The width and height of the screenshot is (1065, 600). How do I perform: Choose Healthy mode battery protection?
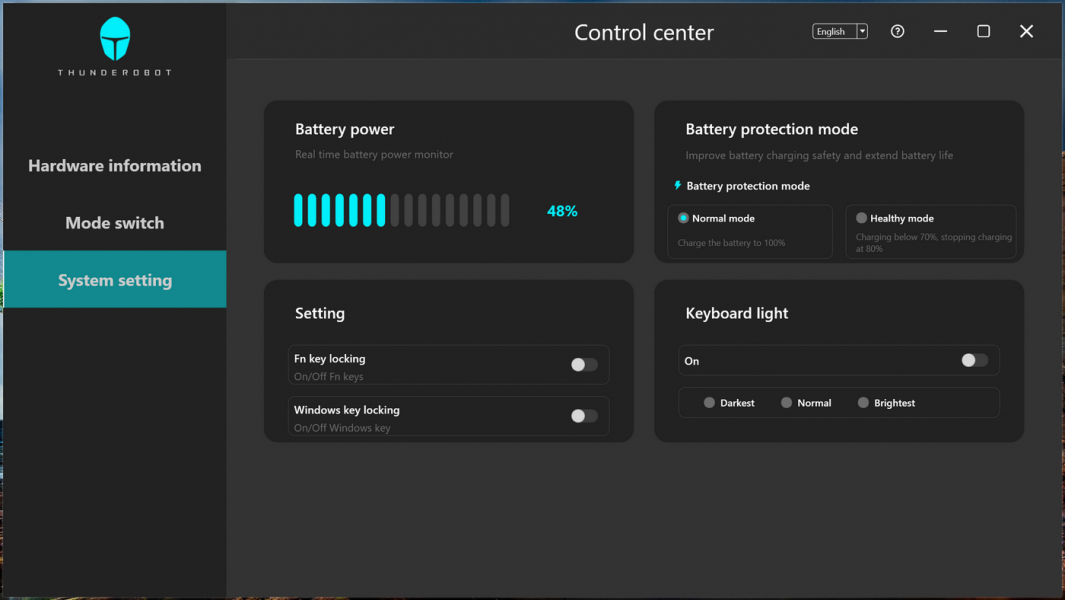862,218
